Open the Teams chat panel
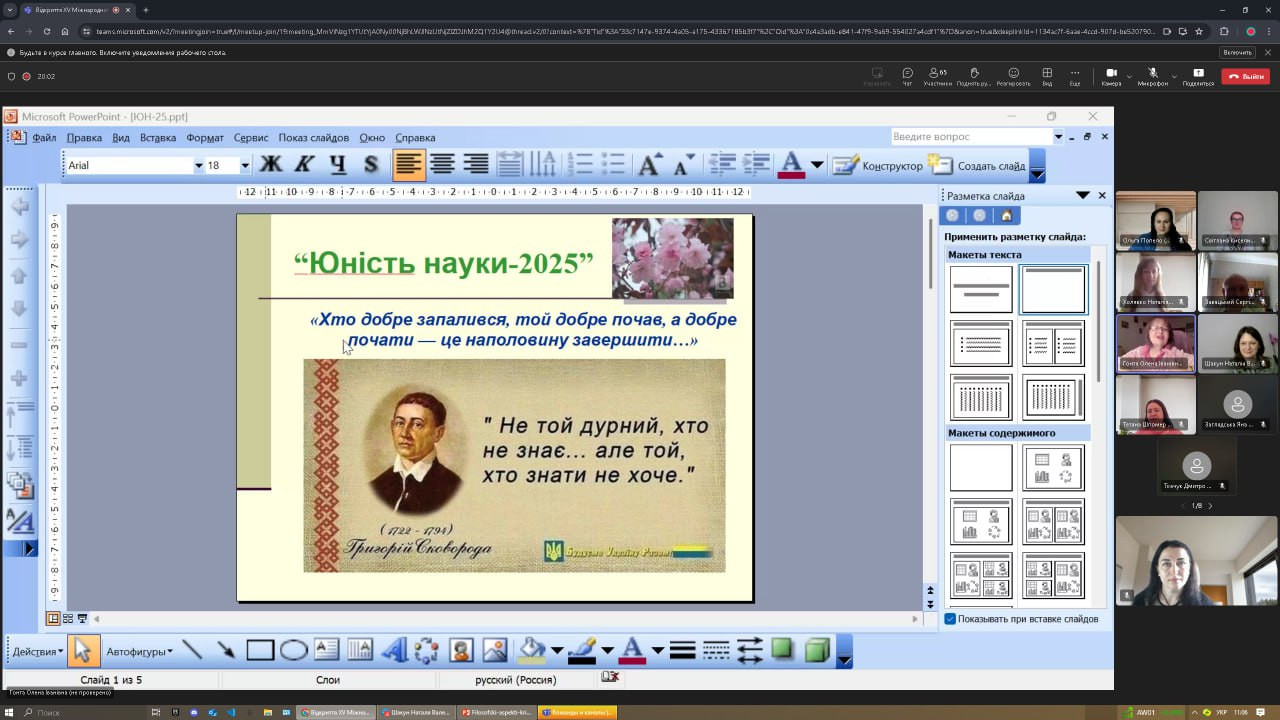1280x720 pixels. (907, 76)
